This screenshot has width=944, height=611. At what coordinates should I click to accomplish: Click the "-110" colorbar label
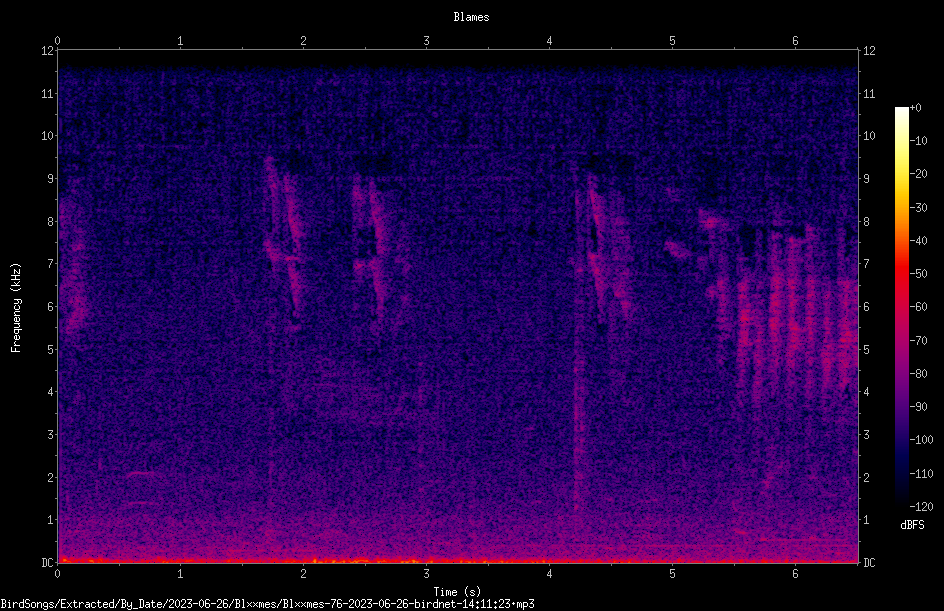point(921,474)
